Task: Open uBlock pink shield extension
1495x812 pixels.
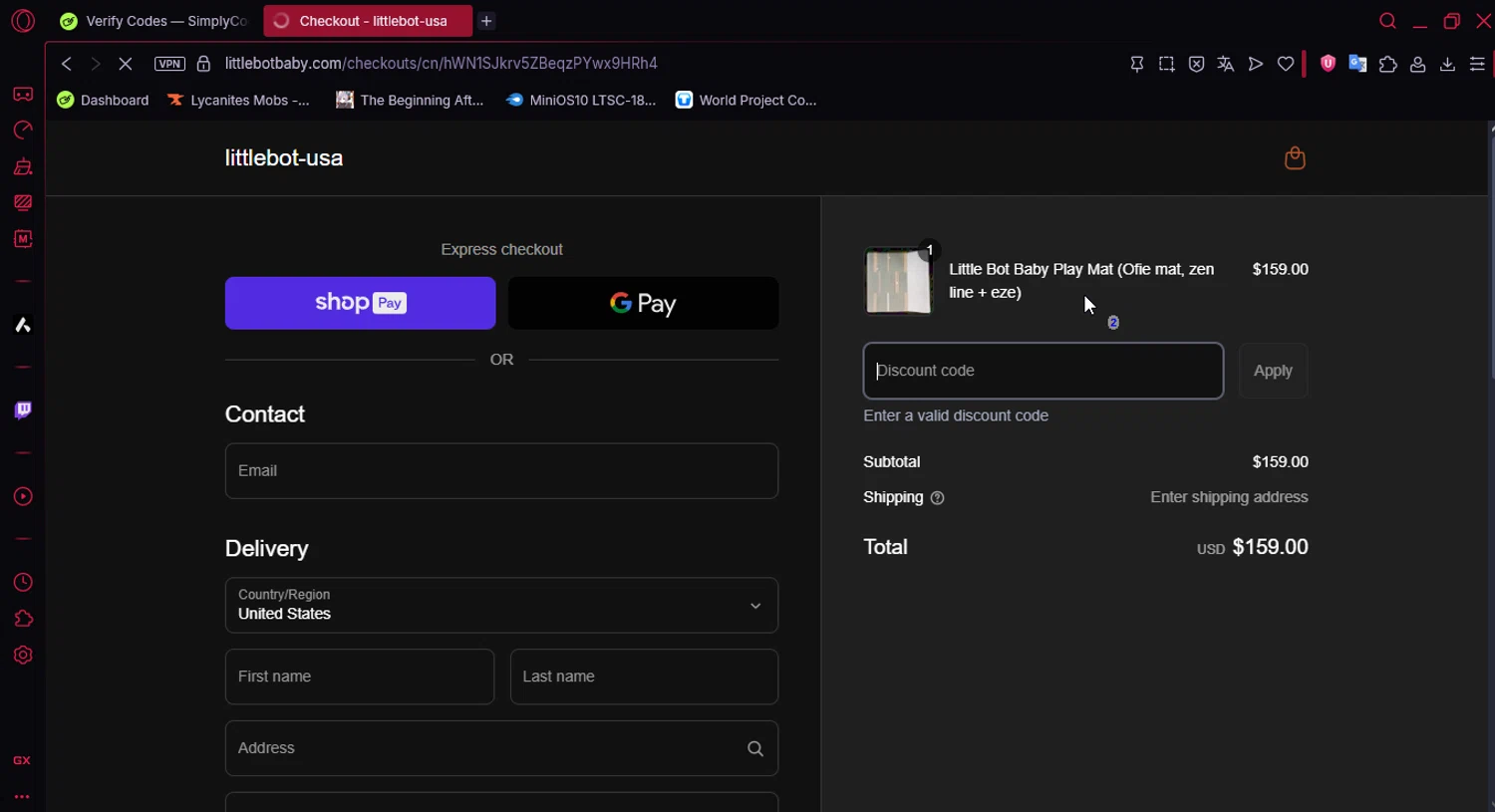Action: pos(1328,64)
